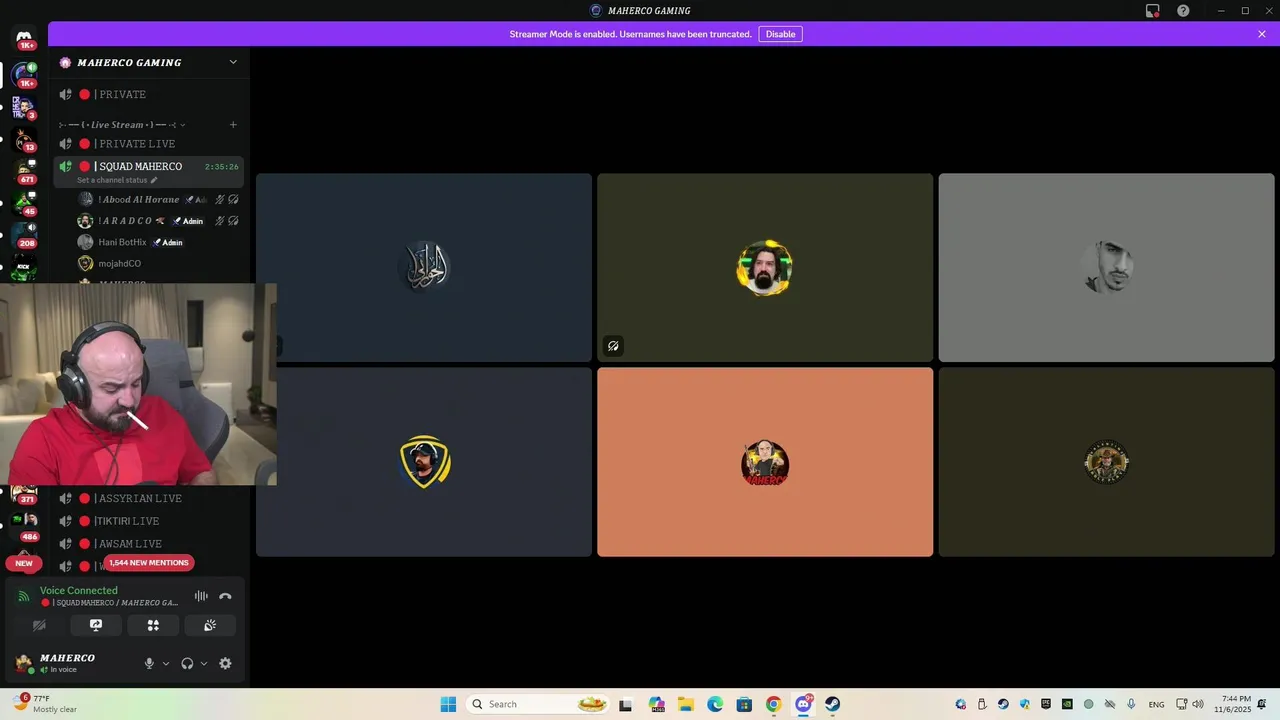This screenshot has width=1280, height=720.
Task: Expand the MAHERCO GAMING server menu
Action: [x=150, y=62]
